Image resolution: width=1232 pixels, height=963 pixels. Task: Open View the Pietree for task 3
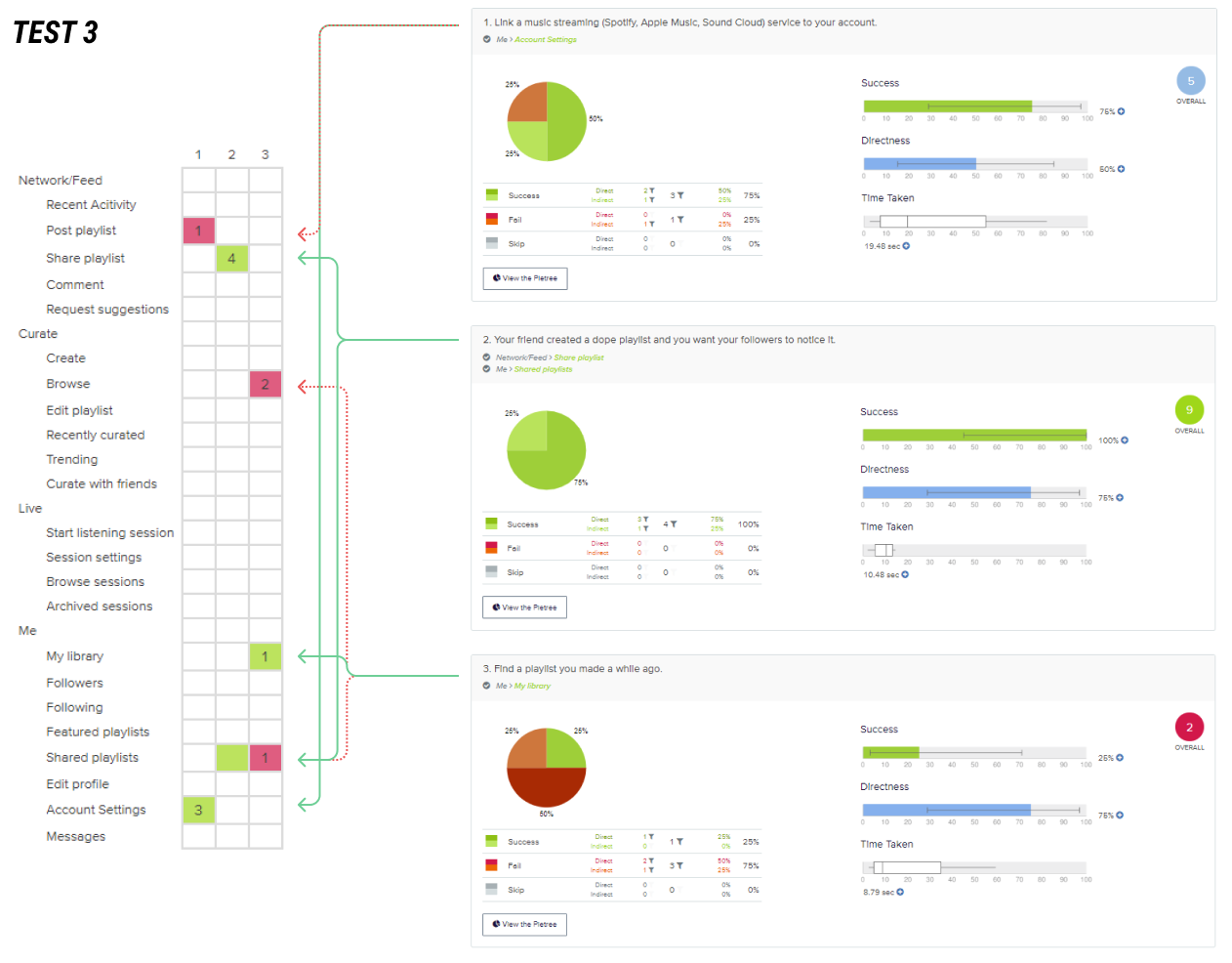(x=524, y=924)
